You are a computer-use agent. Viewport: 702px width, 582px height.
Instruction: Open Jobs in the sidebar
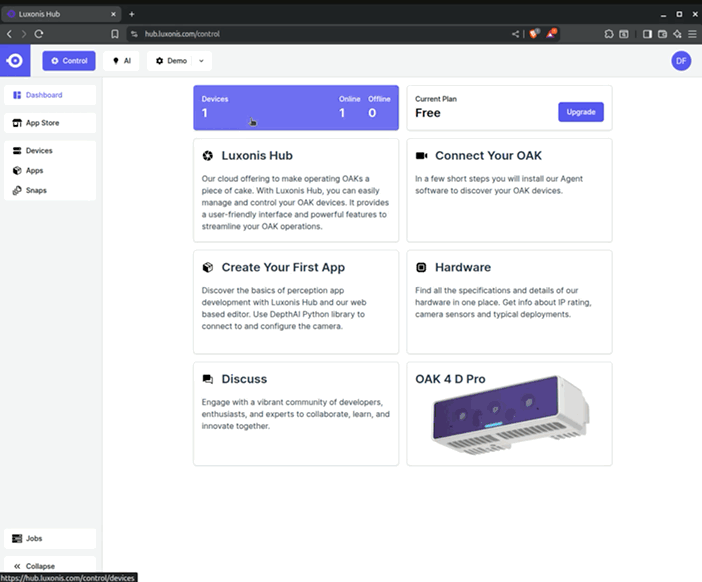(50, 539)
